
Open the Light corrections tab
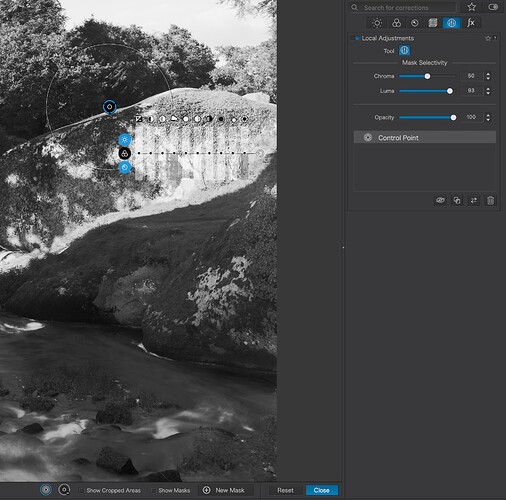coord(377,23)
